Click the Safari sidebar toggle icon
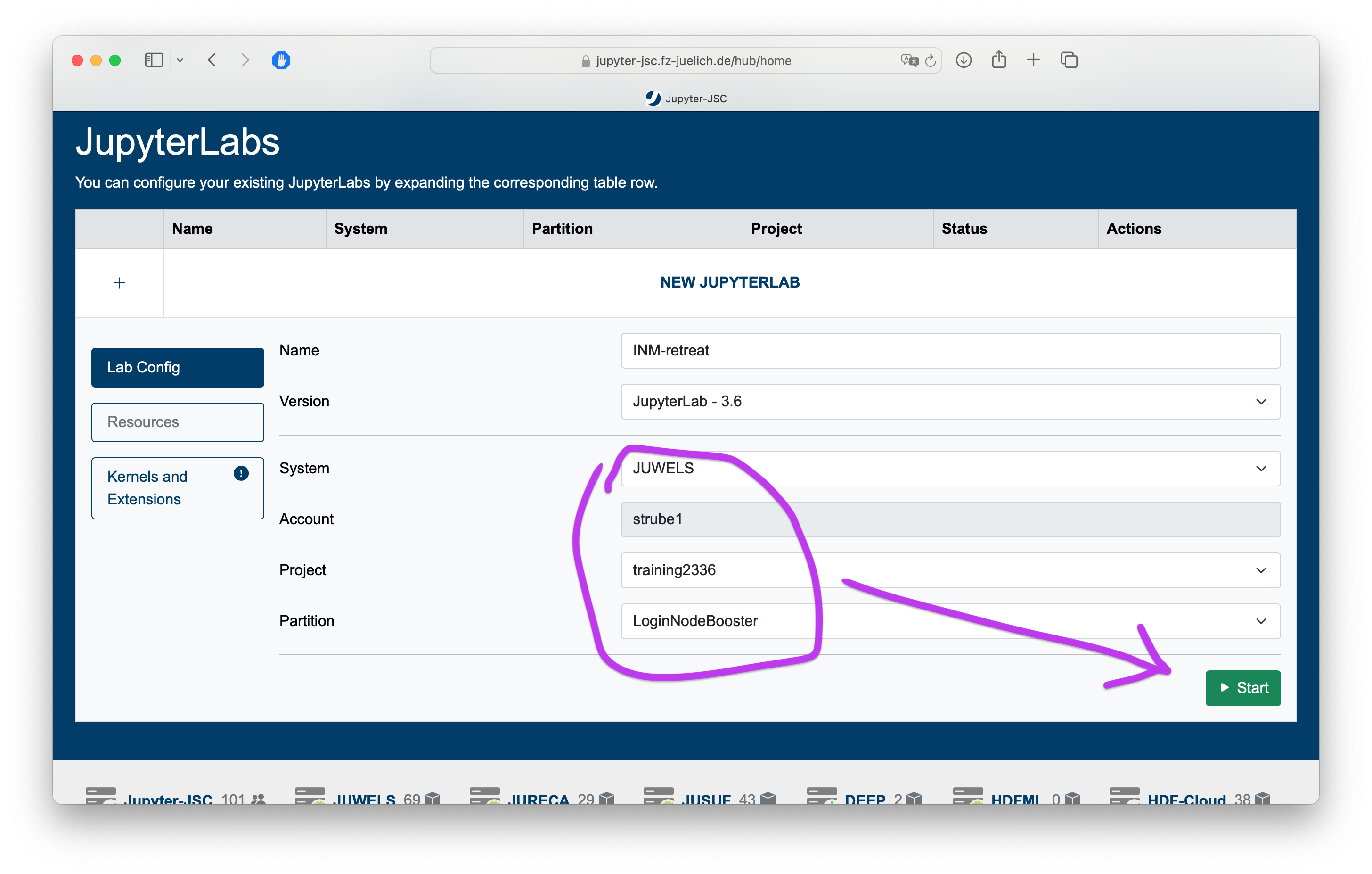1372x874 pixels. coord(154,60)
